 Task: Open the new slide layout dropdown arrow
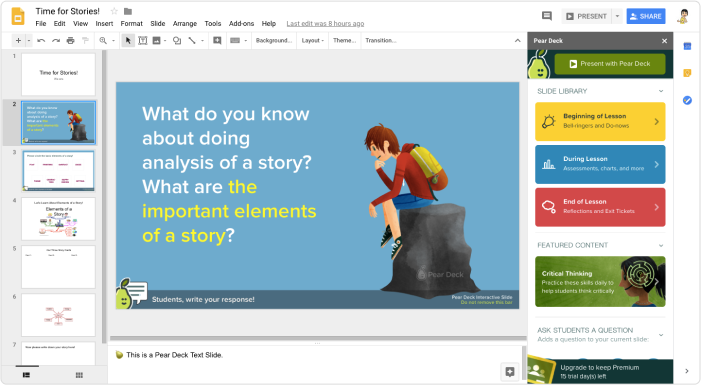pos(29,41)
